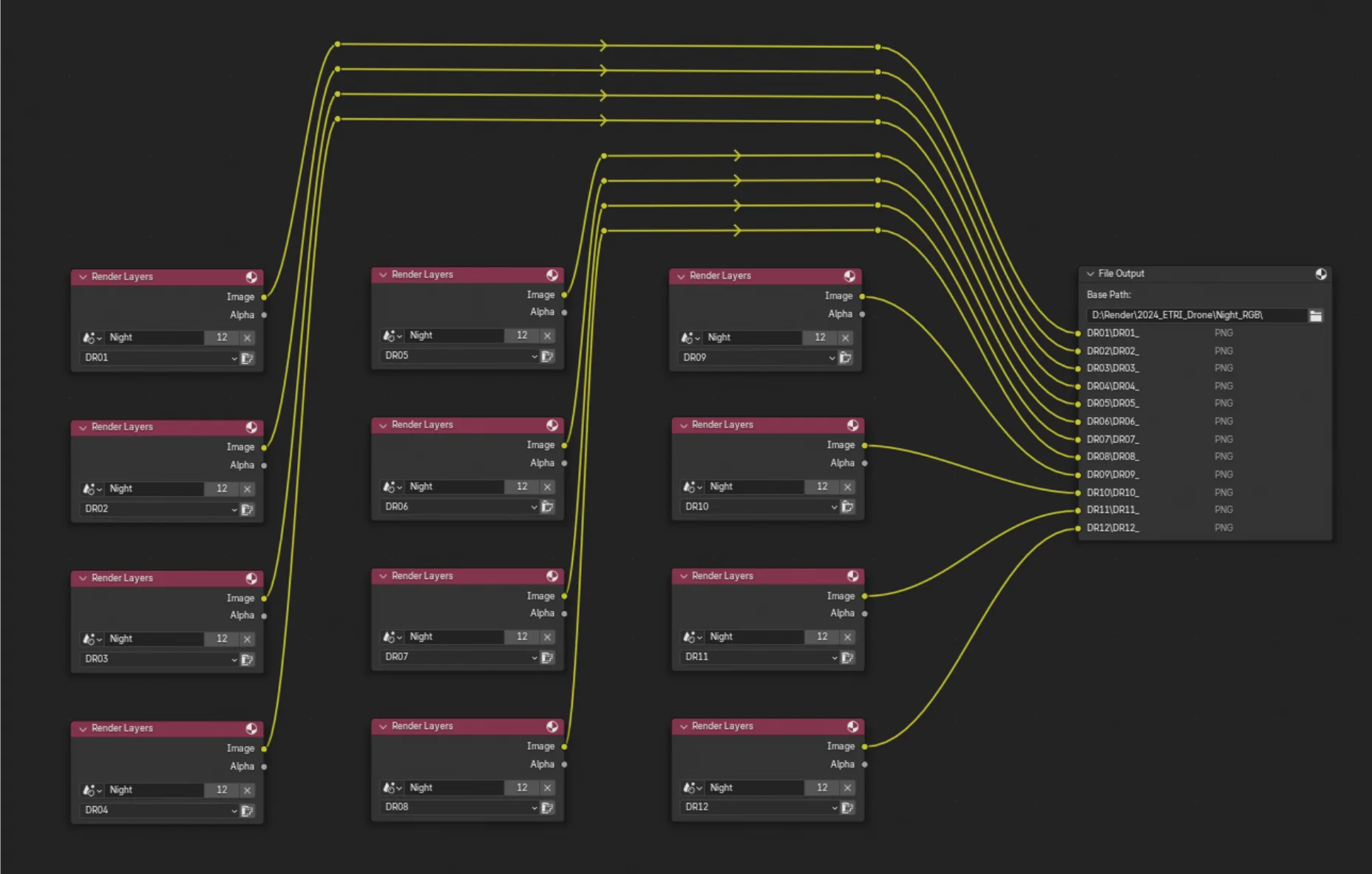Viewport: 1372px width, 874px height.
Task: Remove the Night scene with X on DR02
Action: point(247,488)
